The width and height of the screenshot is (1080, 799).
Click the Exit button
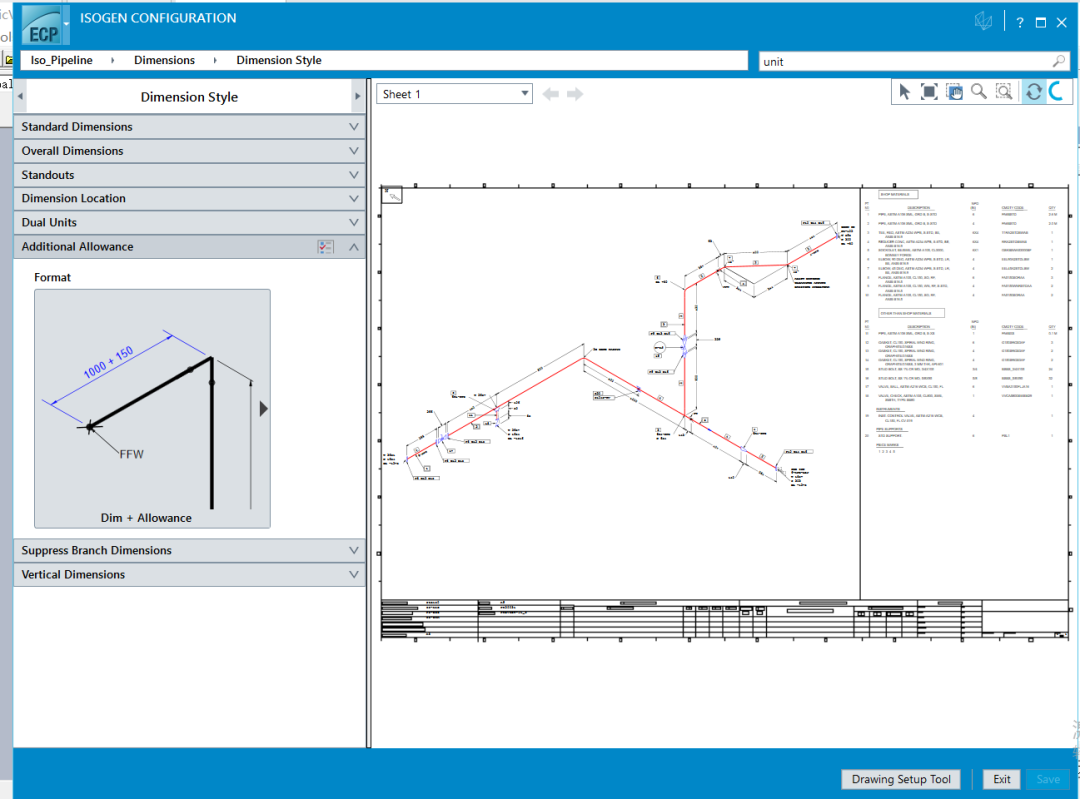tap(1001, 779)
